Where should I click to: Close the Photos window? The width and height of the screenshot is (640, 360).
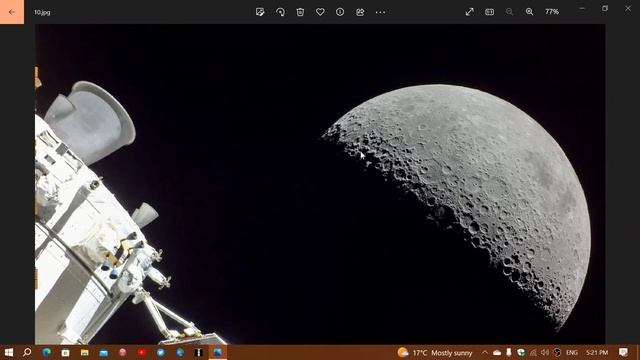coord(628,8)
